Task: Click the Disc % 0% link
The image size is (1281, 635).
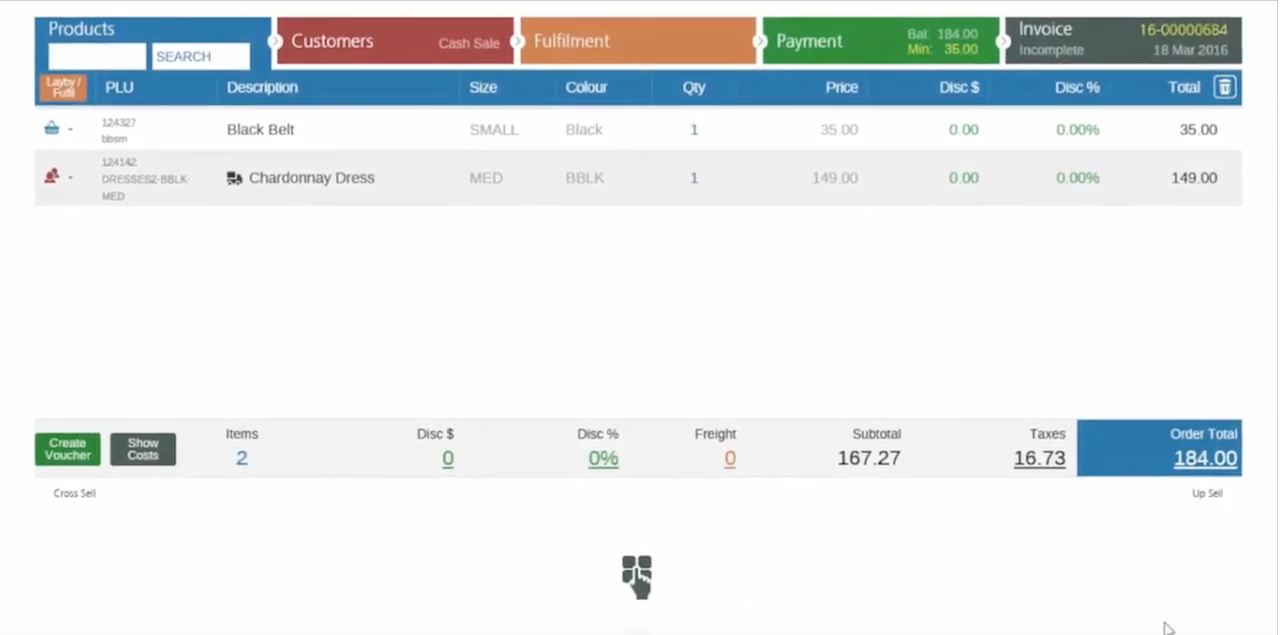Action: pos(602,457)
